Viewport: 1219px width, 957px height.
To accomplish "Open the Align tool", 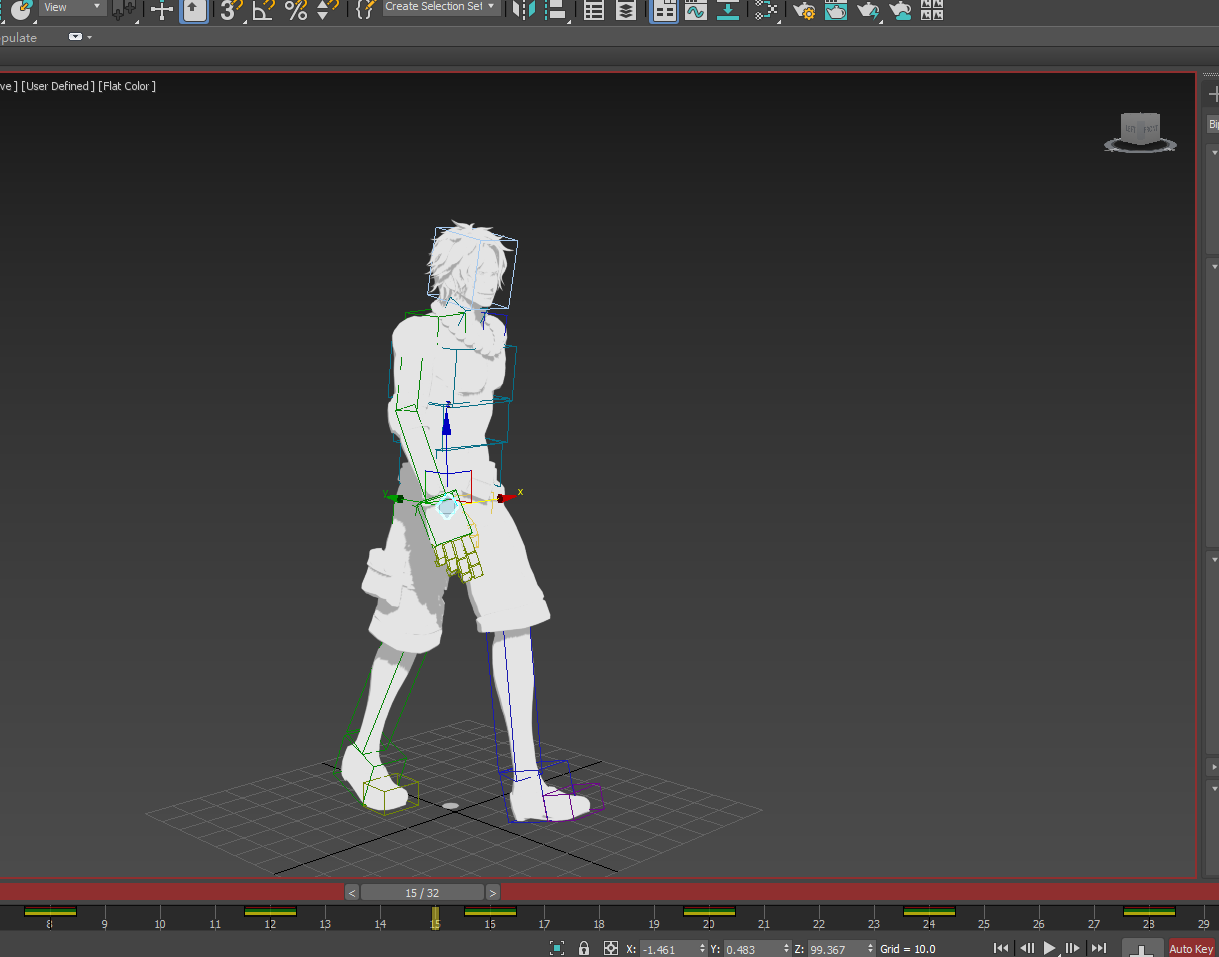I will point(556,10).
